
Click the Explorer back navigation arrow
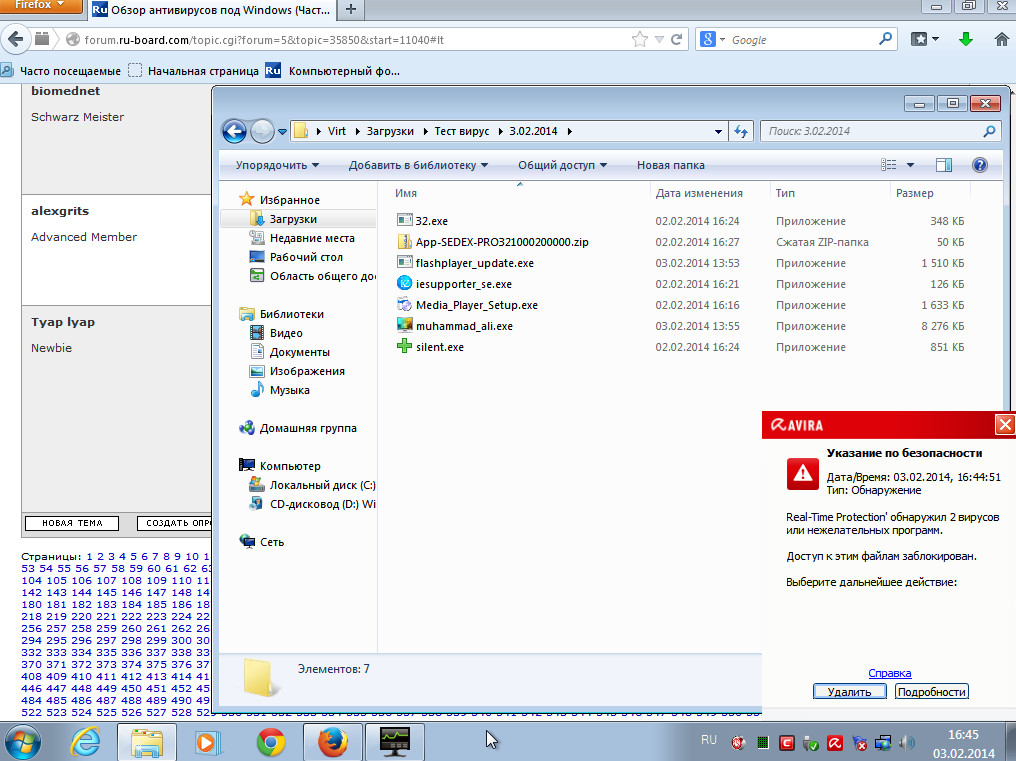click(x=234, y=131)
